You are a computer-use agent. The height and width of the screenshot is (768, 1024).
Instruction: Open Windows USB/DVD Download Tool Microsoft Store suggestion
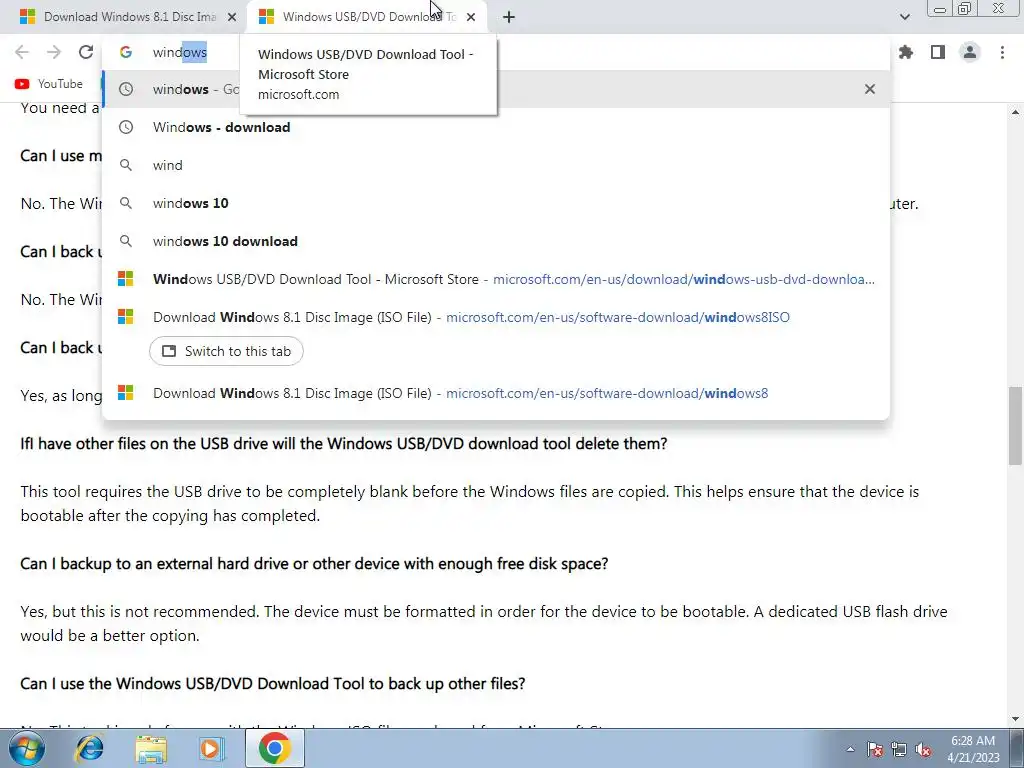[x=496, y=279]
